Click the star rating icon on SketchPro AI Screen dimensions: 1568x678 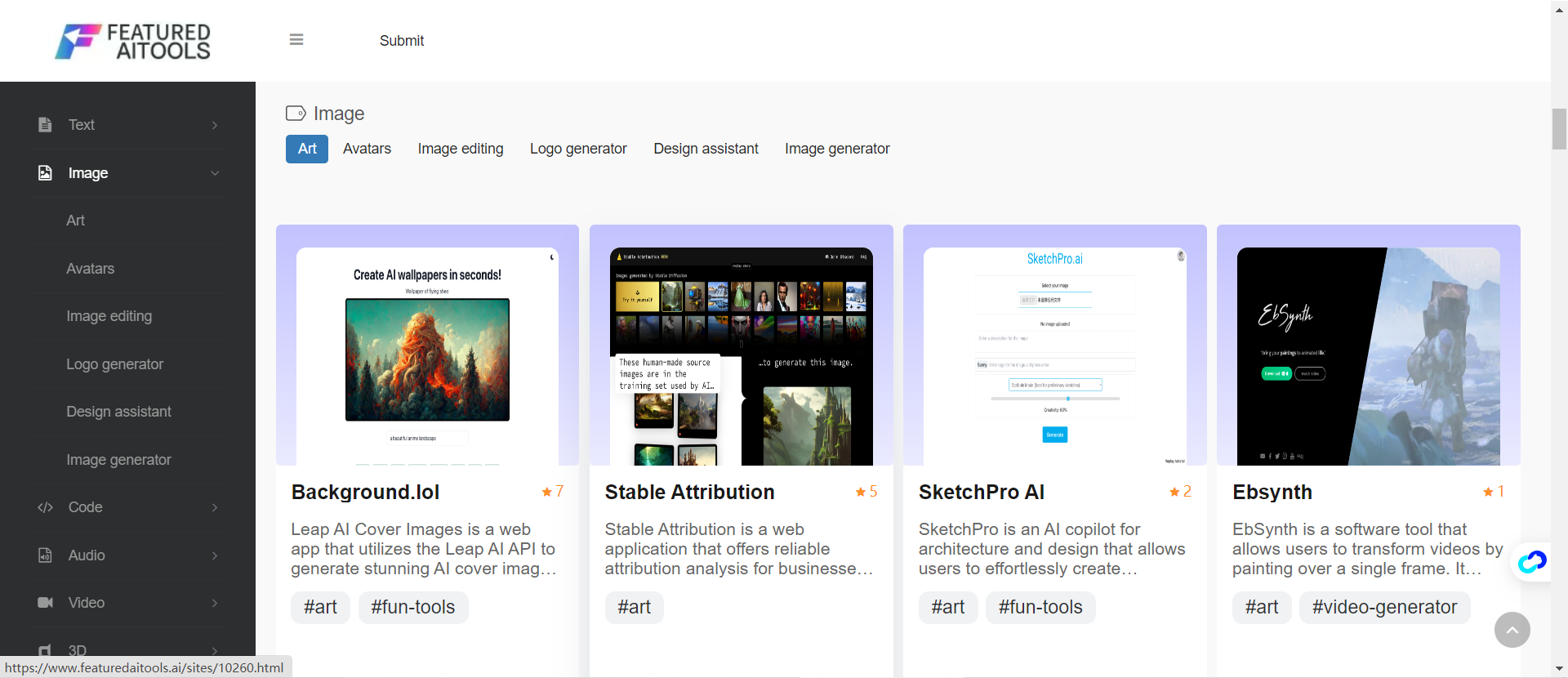point(1174,492)
